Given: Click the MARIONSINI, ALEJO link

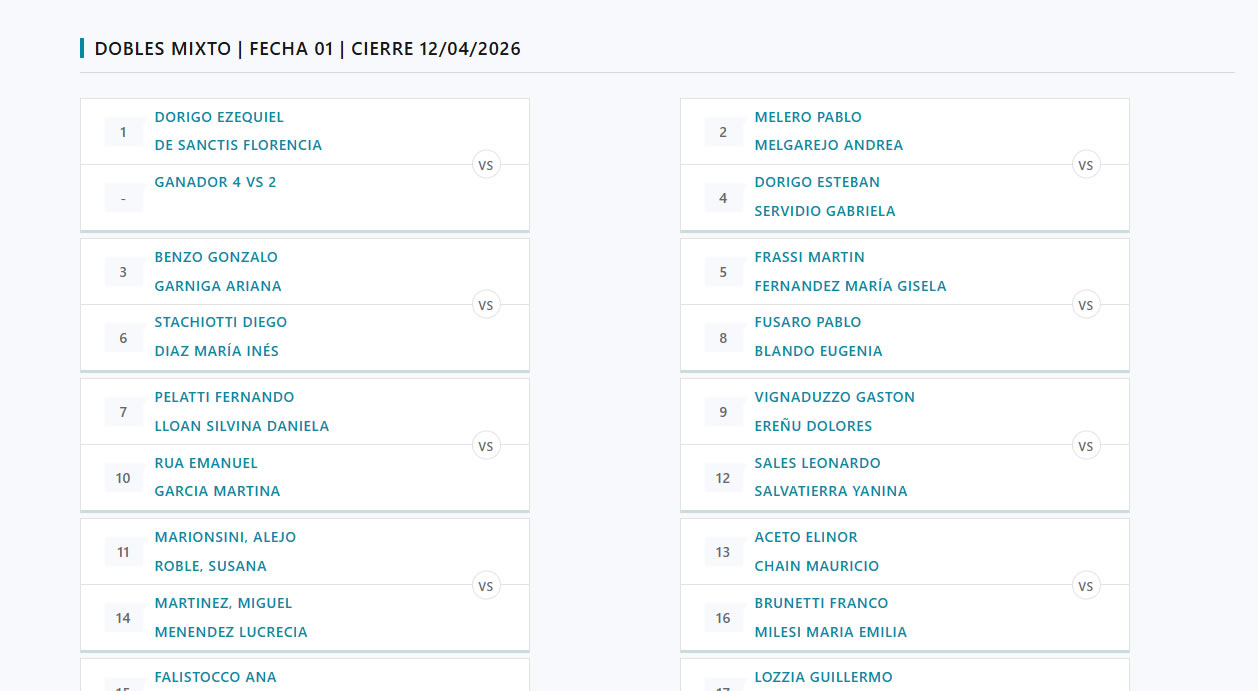Looking at the screenshot, I should click(x=225, y=537).
